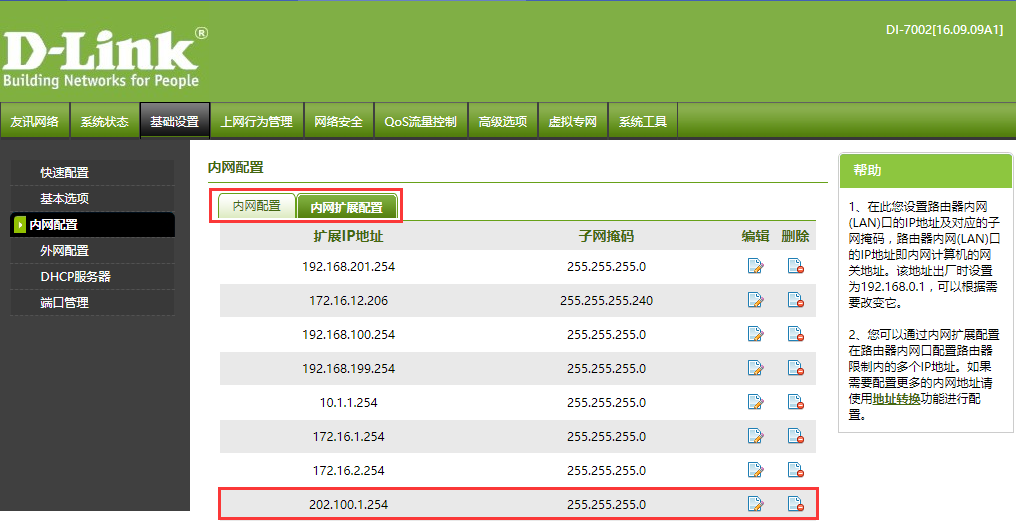Image resolution: width=1016 pixels, height=521 pixels.
Task: Edit the 202.100.1.254 entry
Action: [756, 504]
